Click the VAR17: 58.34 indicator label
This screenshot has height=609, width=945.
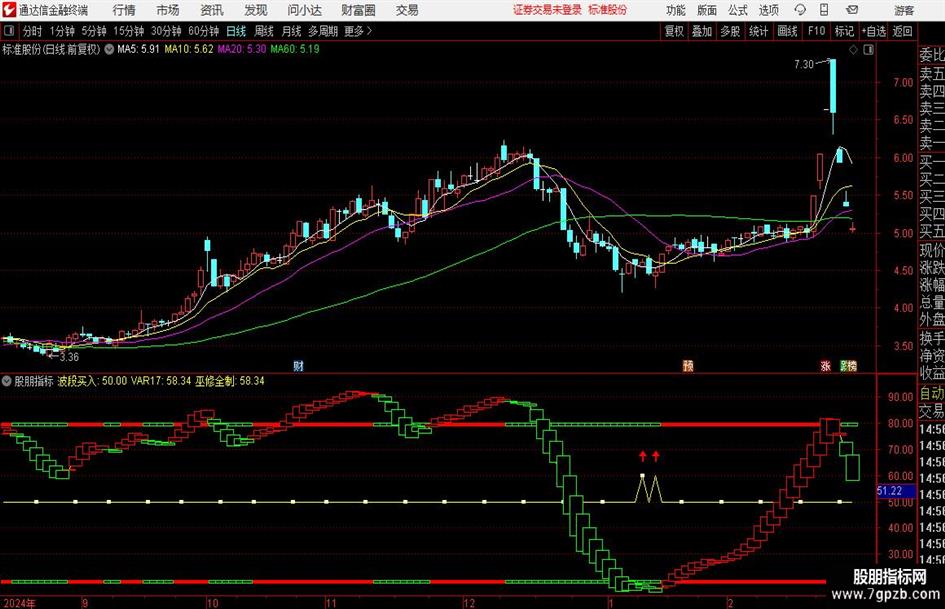(161, 381)
